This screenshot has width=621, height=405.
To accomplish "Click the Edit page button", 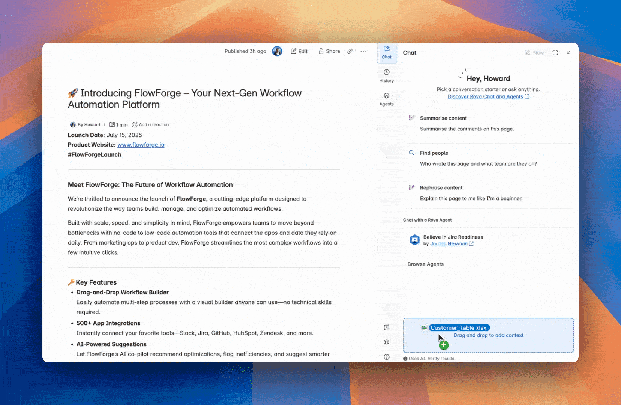I will [299, 51].
